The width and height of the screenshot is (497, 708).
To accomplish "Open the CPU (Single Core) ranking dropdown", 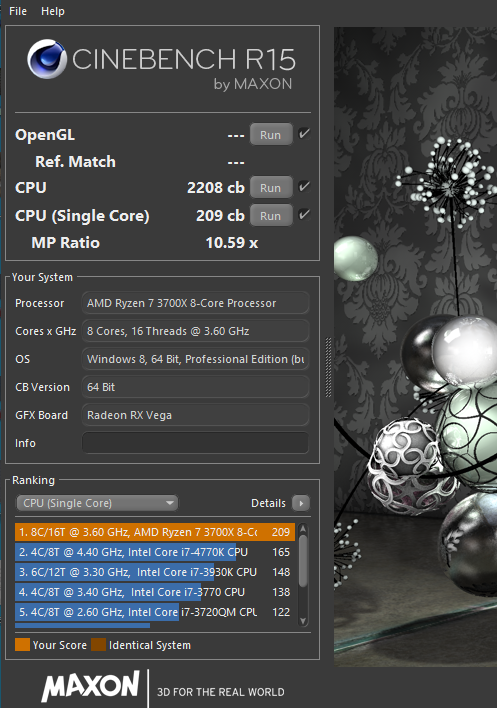I will (97, 503).
